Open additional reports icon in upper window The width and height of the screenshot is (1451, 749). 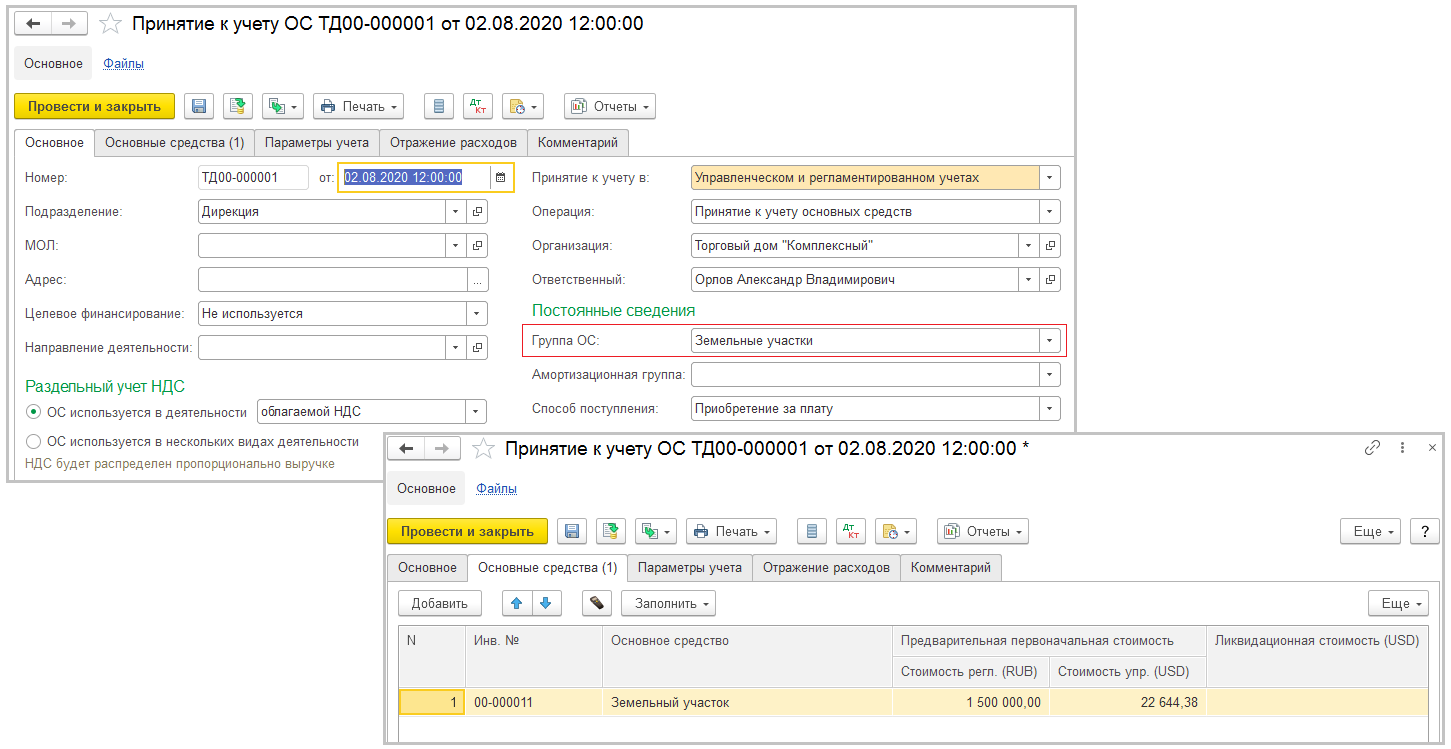(522, 106)
